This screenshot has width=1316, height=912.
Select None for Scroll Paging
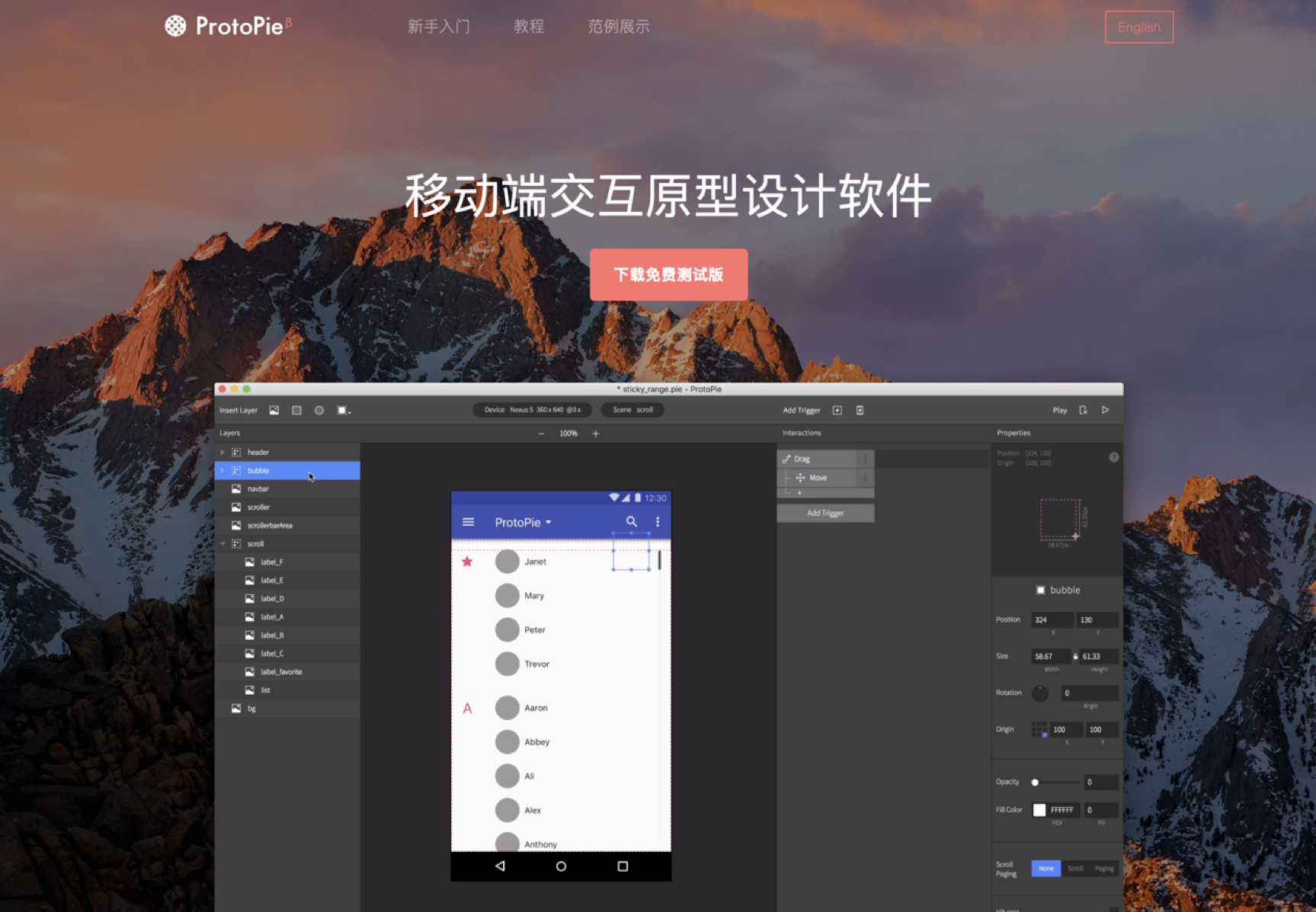pos(1046,869)
